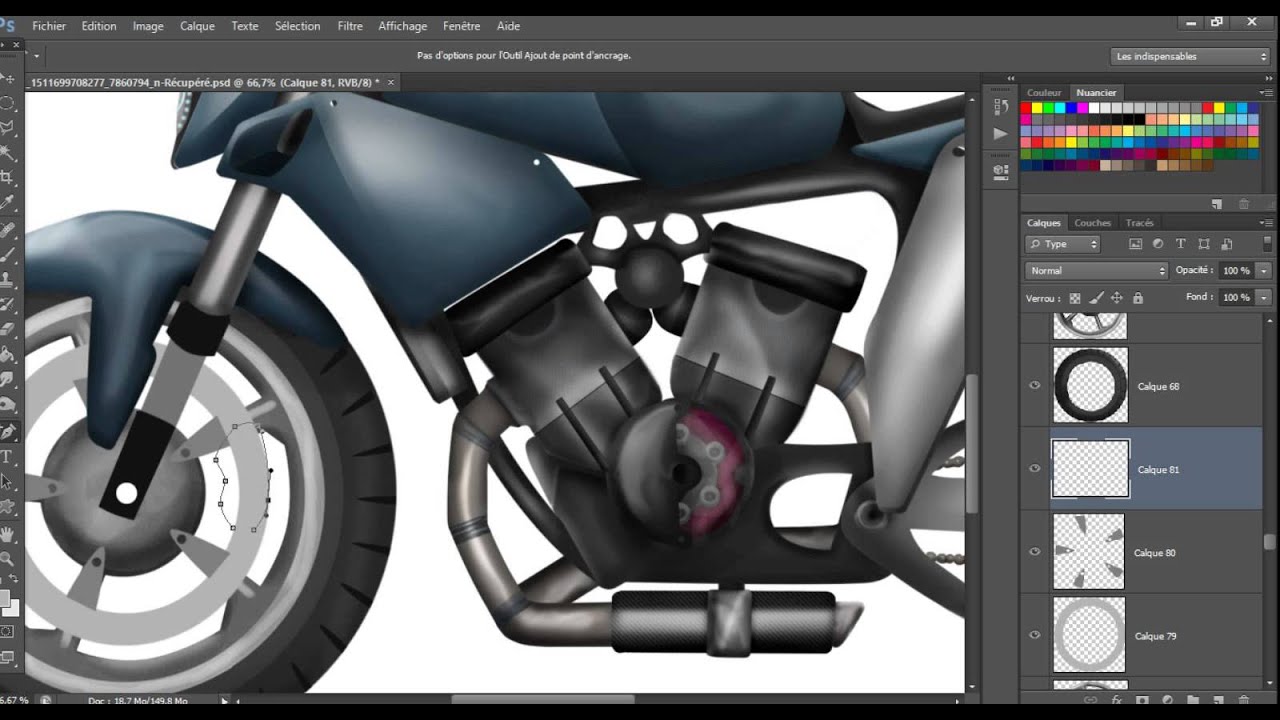This screenshot has width=1280, height=720.
Task: Delete layer with the trash icon
Action: pyautogui.click(x=1244, y=700)
